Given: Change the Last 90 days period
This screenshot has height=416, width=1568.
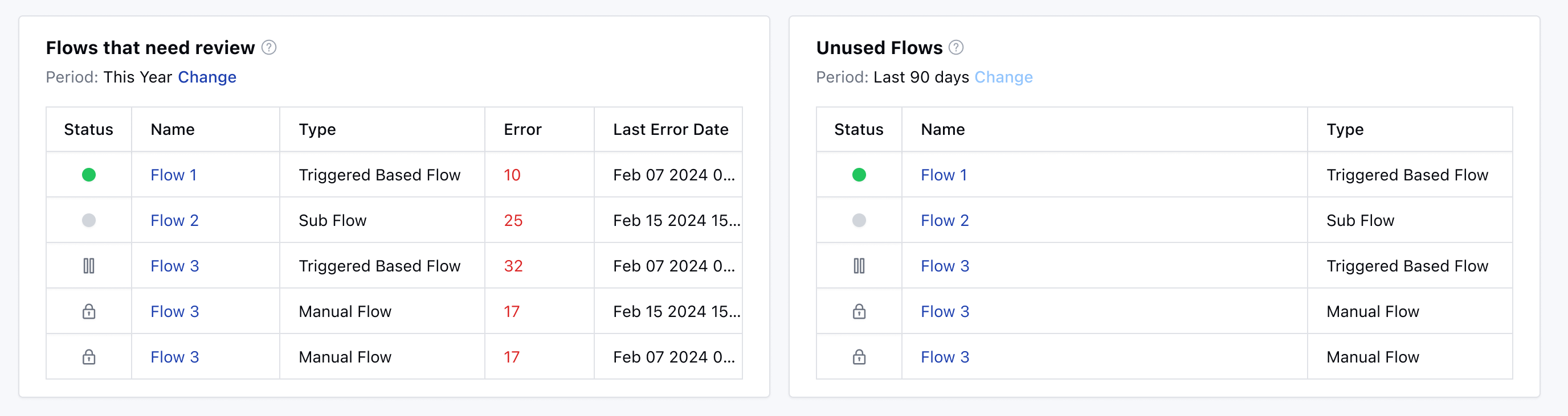Looking at the screenshot, I should [1003, 77].
